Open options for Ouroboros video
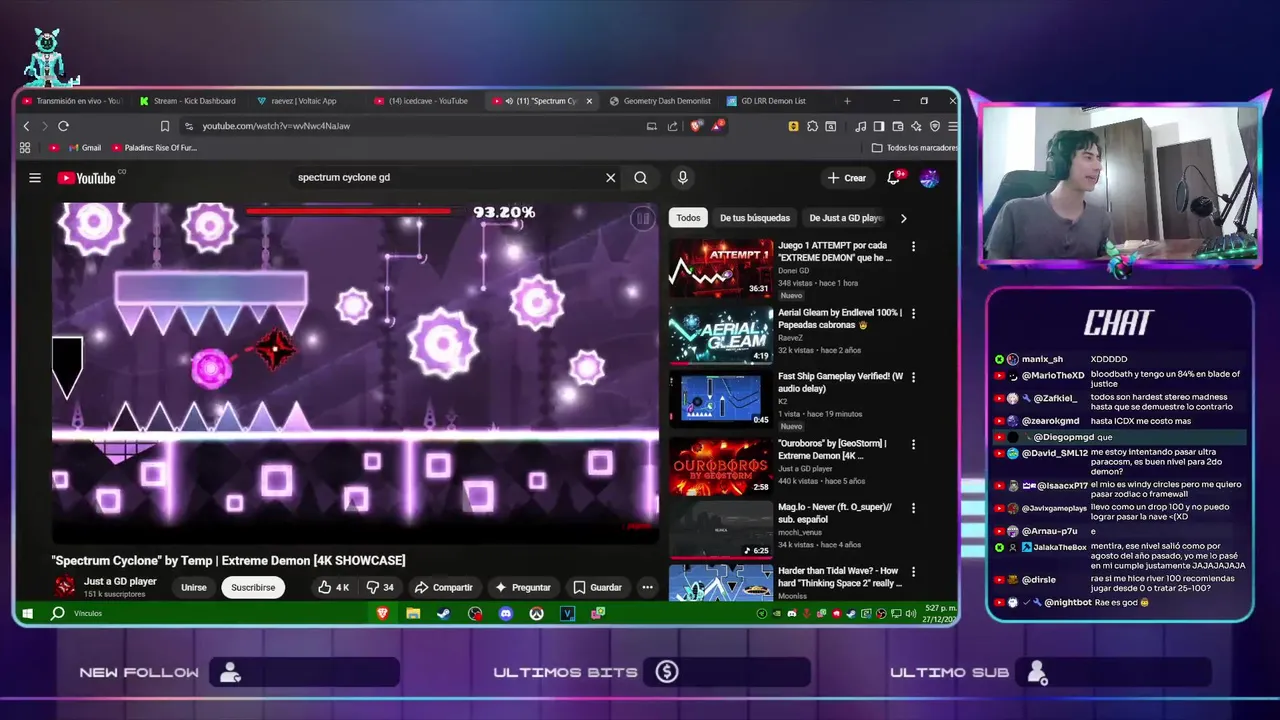This screenshot has height=720, width=1280. [x=913, y=444]
